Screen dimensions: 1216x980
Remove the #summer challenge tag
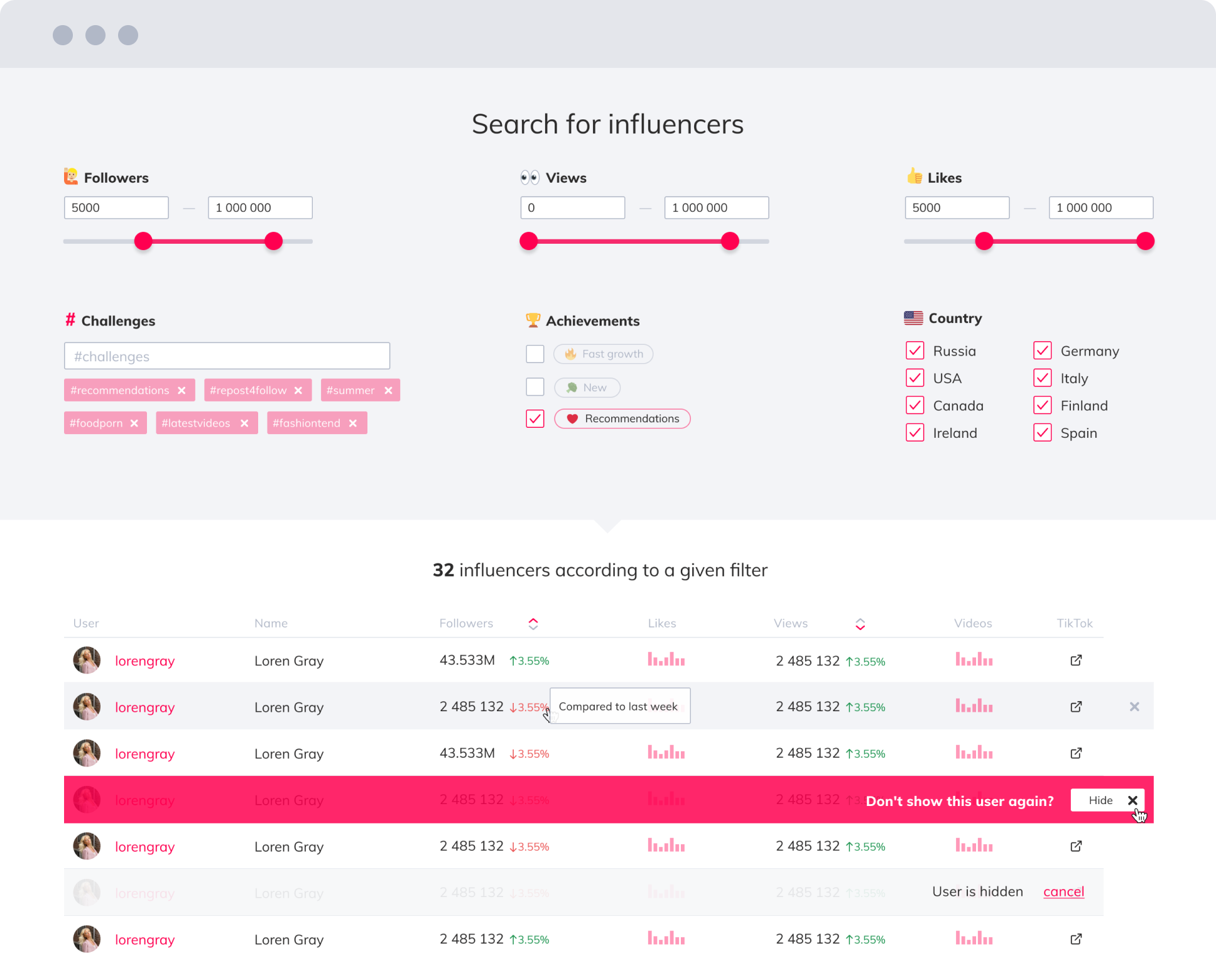[388, 390]
